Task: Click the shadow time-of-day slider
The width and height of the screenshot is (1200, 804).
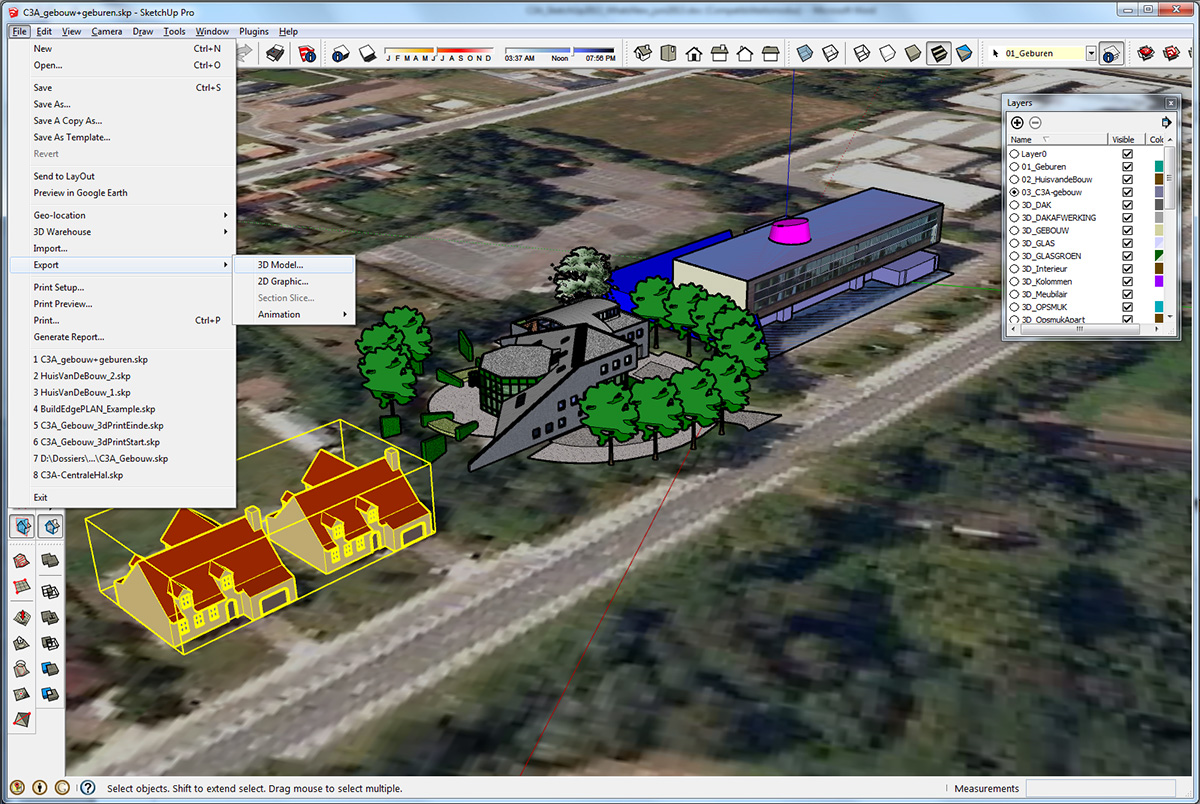Action: coord(560,49)
